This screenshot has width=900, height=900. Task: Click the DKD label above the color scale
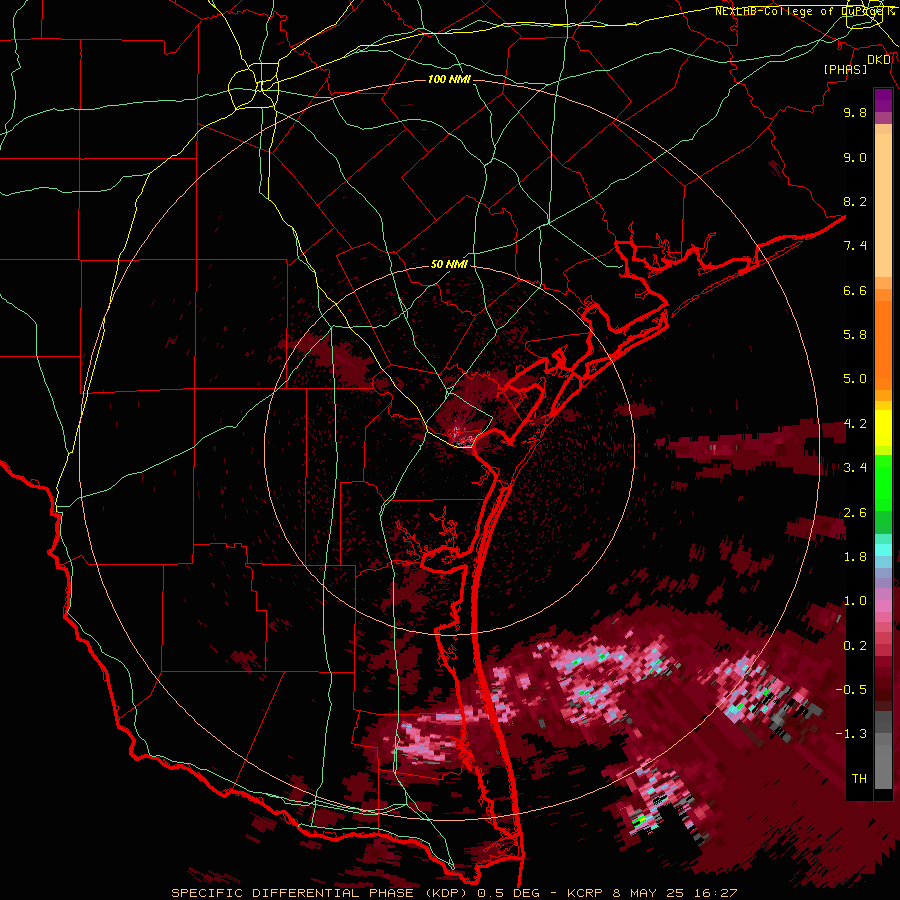(x=879, y=60)
